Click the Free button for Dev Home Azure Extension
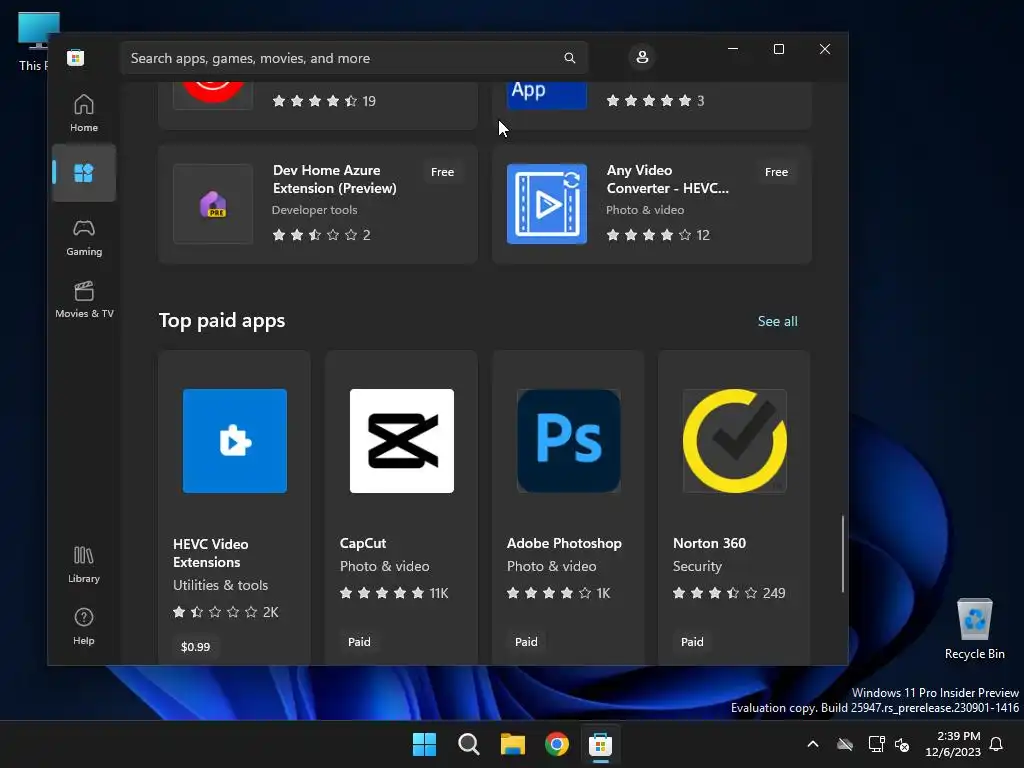 [442, 172]
